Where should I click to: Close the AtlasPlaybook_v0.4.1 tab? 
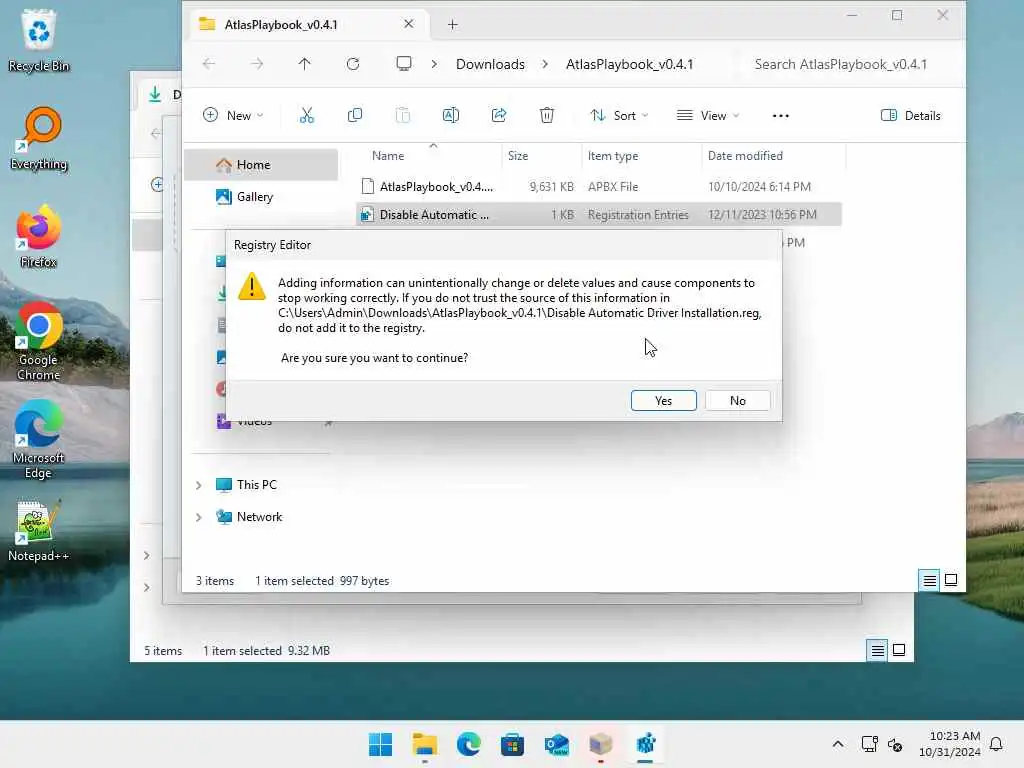click(409, 24)
